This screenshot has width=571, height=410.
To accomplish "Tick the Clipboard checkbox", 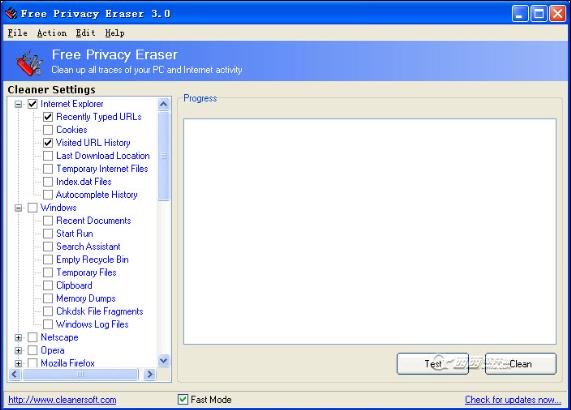I will (x=48, y=285).
